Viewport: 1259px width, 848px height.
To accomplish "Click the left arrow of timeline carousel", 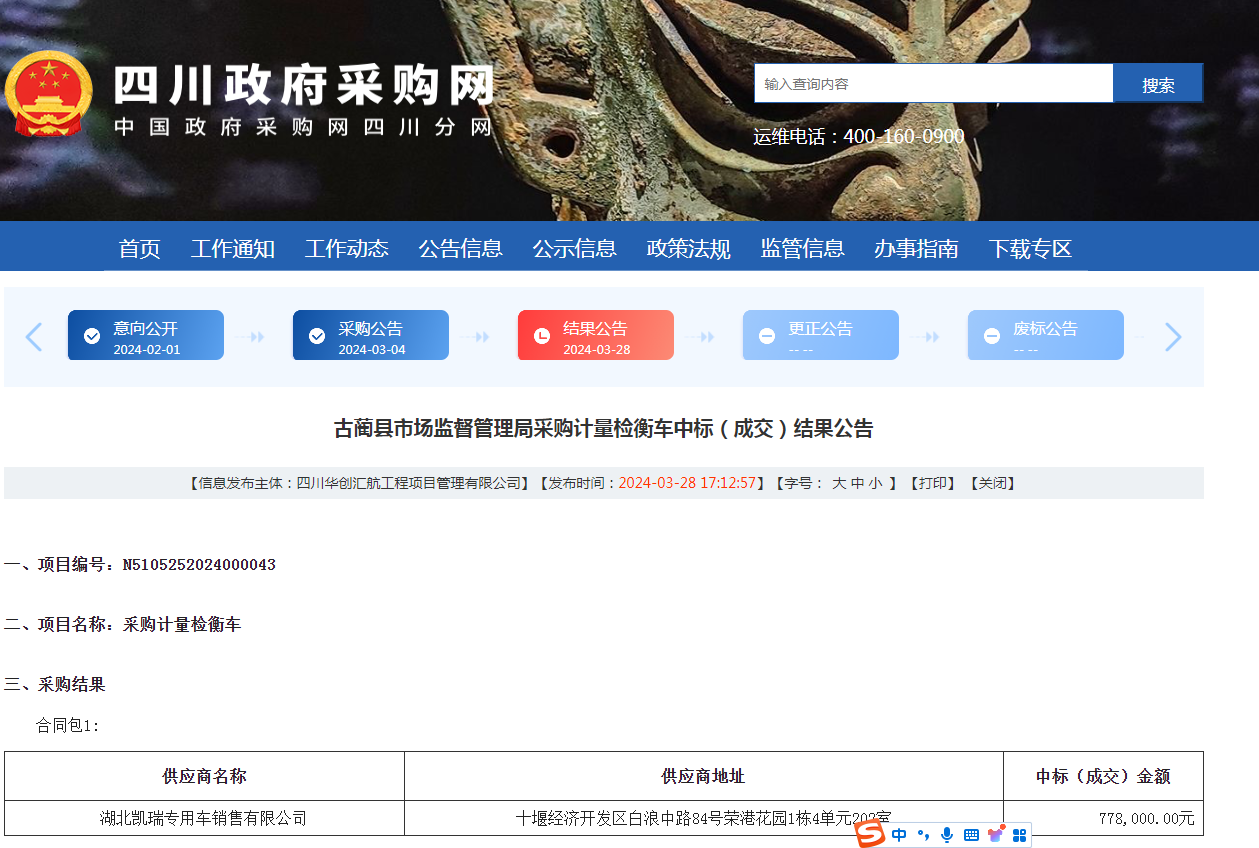I will tap(34, 337).
